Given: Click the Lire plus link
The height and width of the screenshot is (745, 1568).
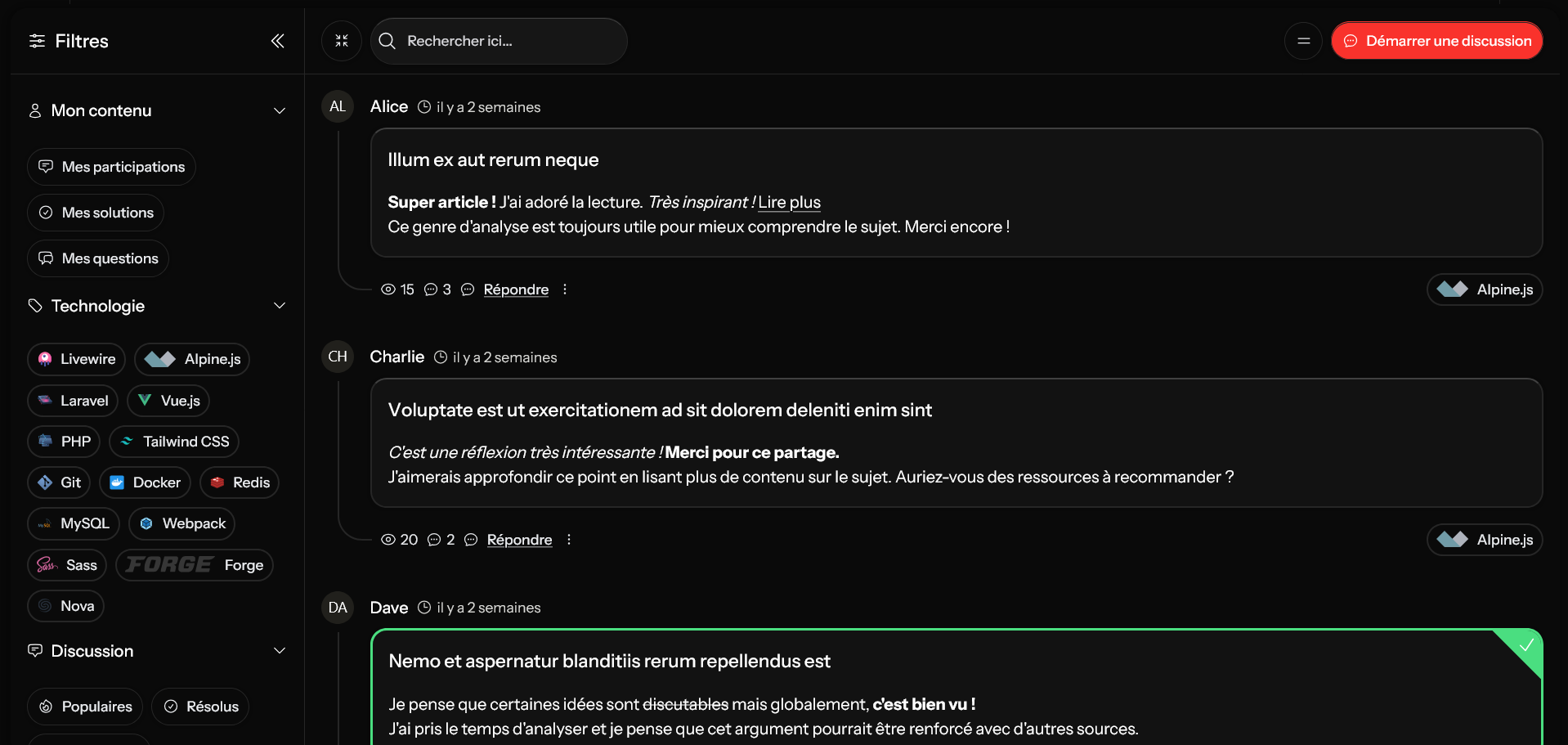Looking at the screenshot, I should pyautogui.click(x=789, y=202).
